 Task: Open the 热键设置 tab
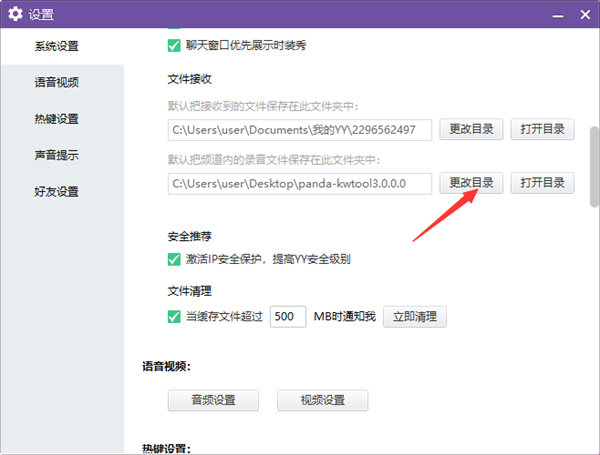click(56, 119)
